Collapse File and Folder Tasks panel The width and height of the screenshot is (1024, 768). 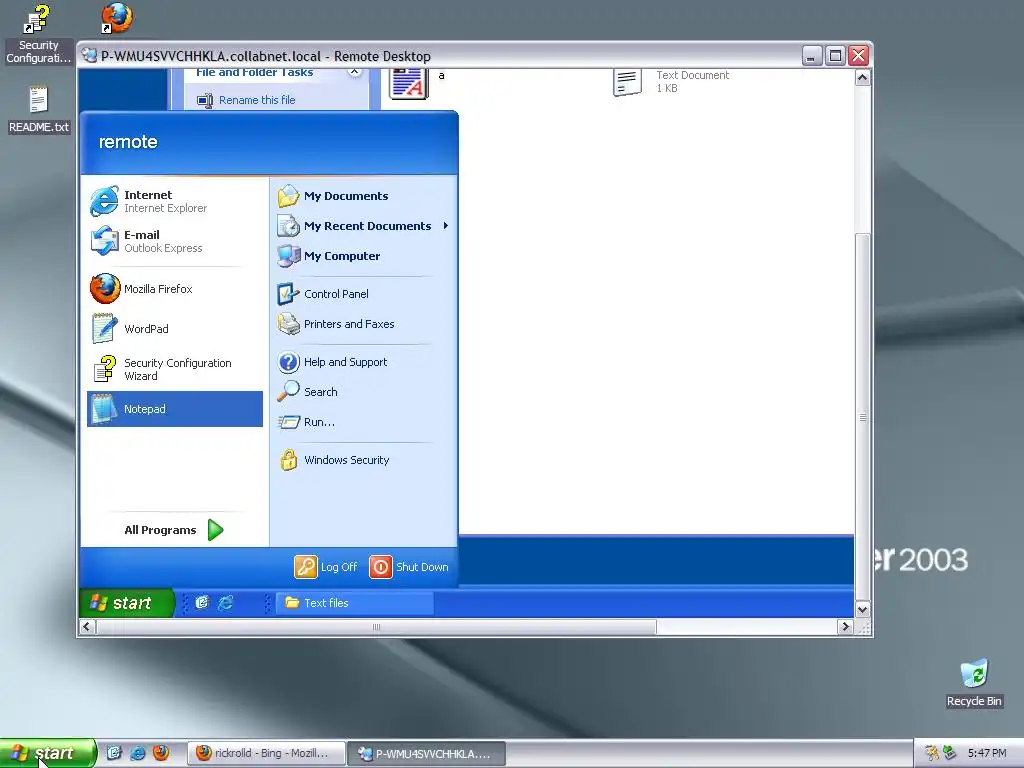[354, 72]
